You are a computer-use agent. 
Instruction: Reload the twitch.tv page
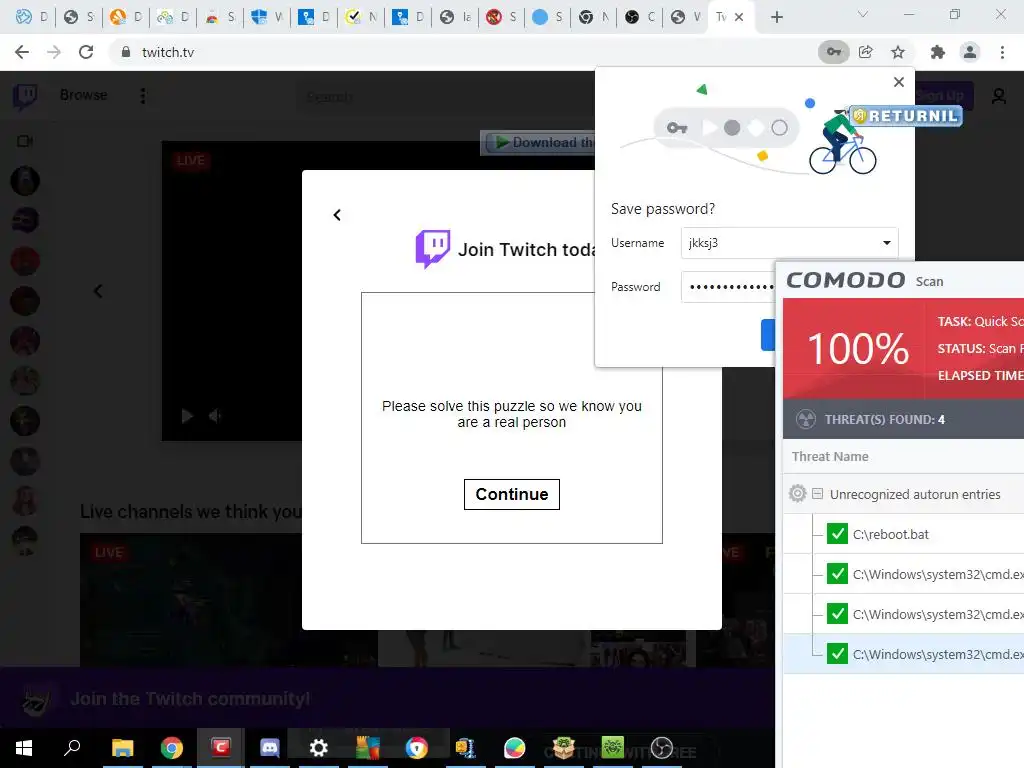[86, 52]
